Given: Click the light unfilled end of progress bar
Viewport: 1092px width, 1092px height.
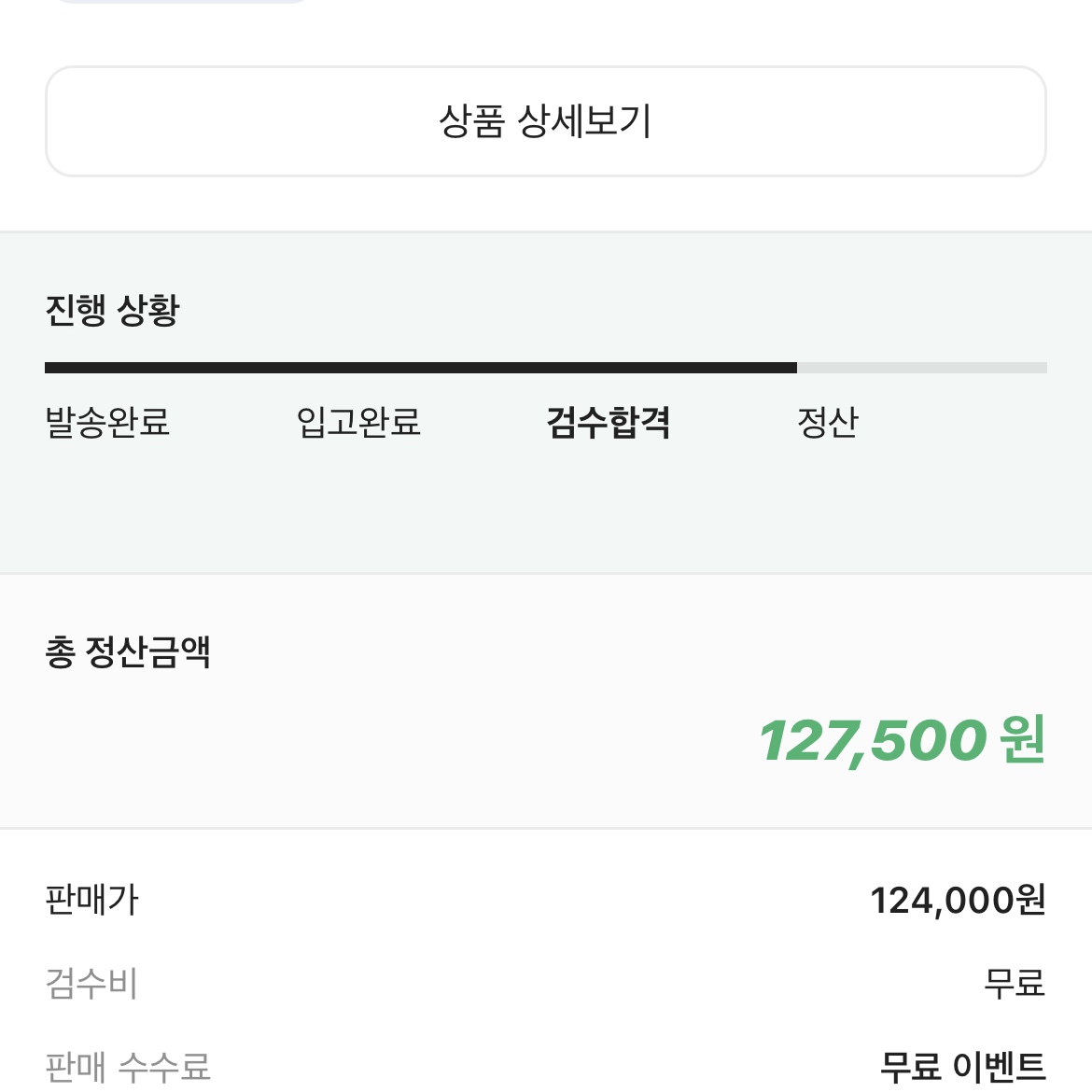Looking at the screenshot, I should pyautogui.click(x=921, y=368).
